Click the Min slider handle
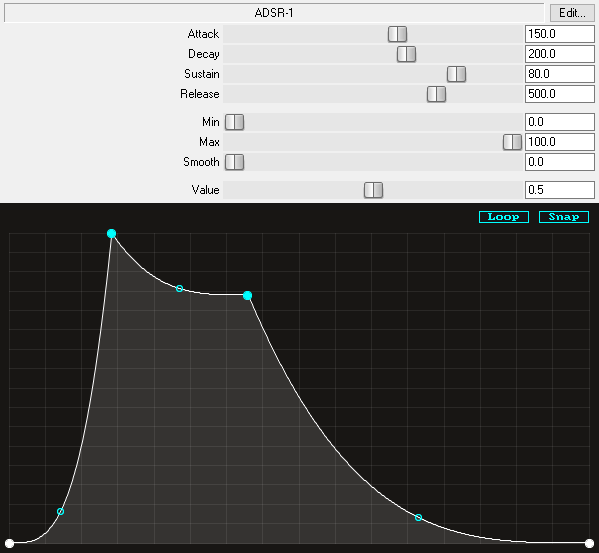This screenshot has width=599, height=553. click(234, 122)
